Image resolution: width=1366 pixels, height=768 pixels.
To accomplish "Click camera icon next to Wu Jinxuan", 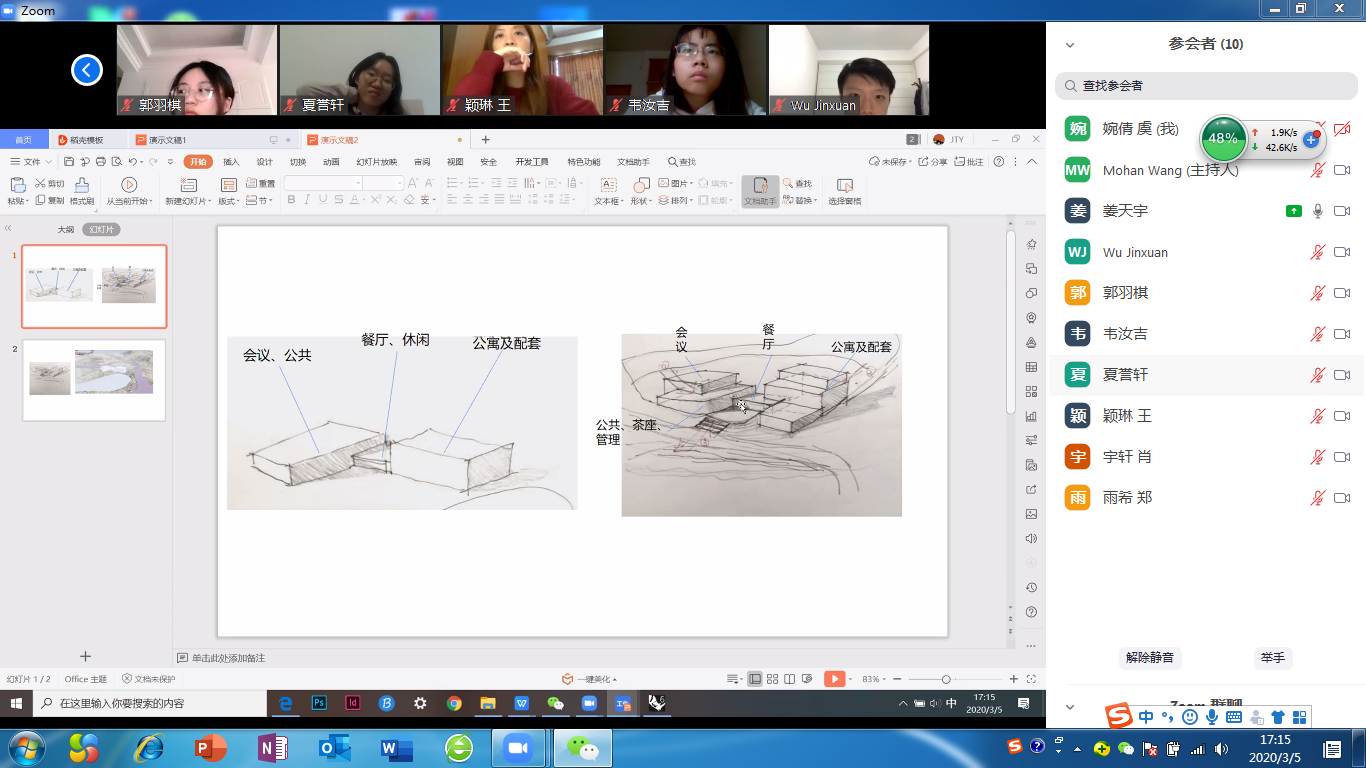I will pos(1342,252).
